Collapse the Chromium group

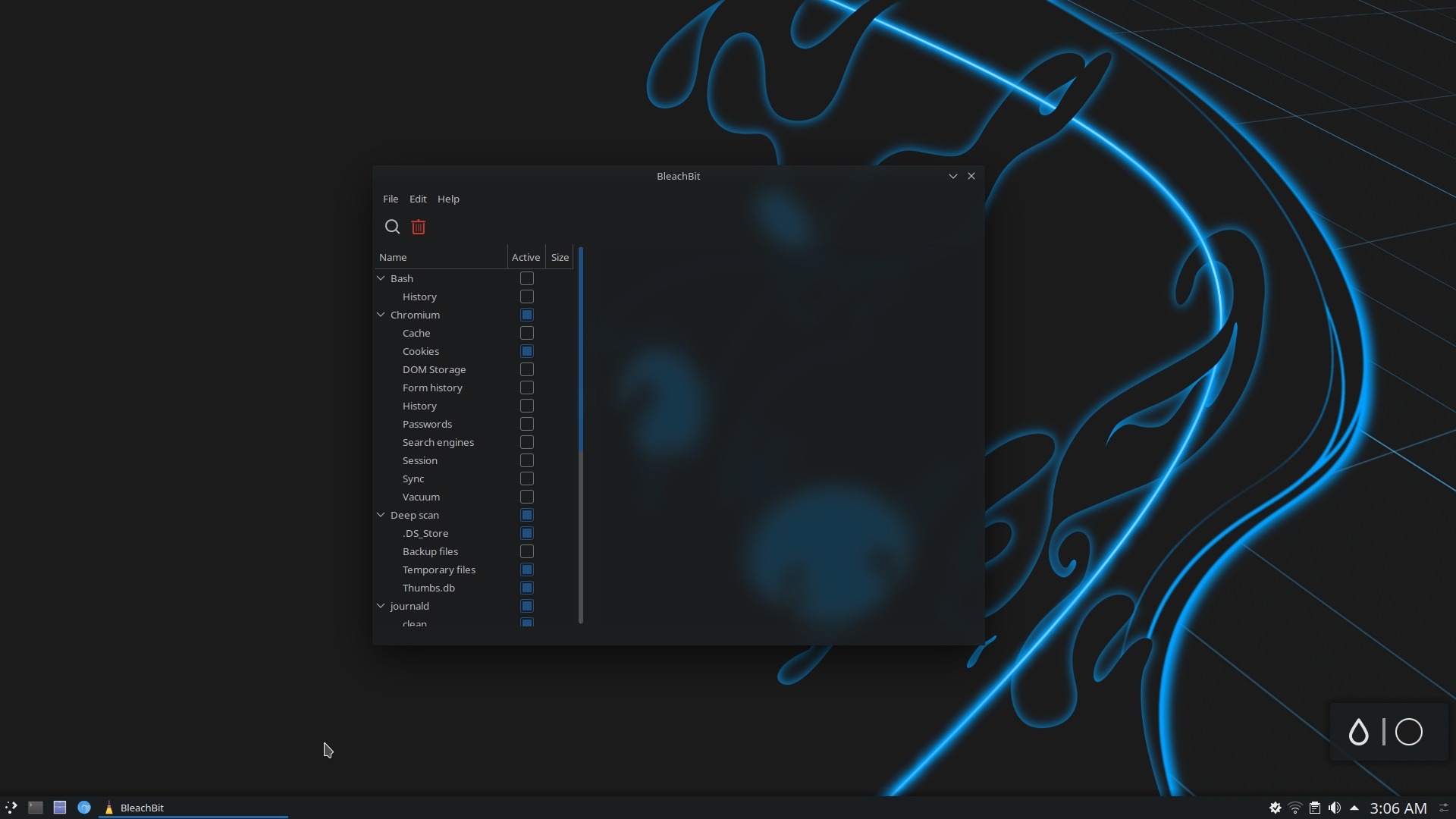pyautogui.click(x=381, y=315)
